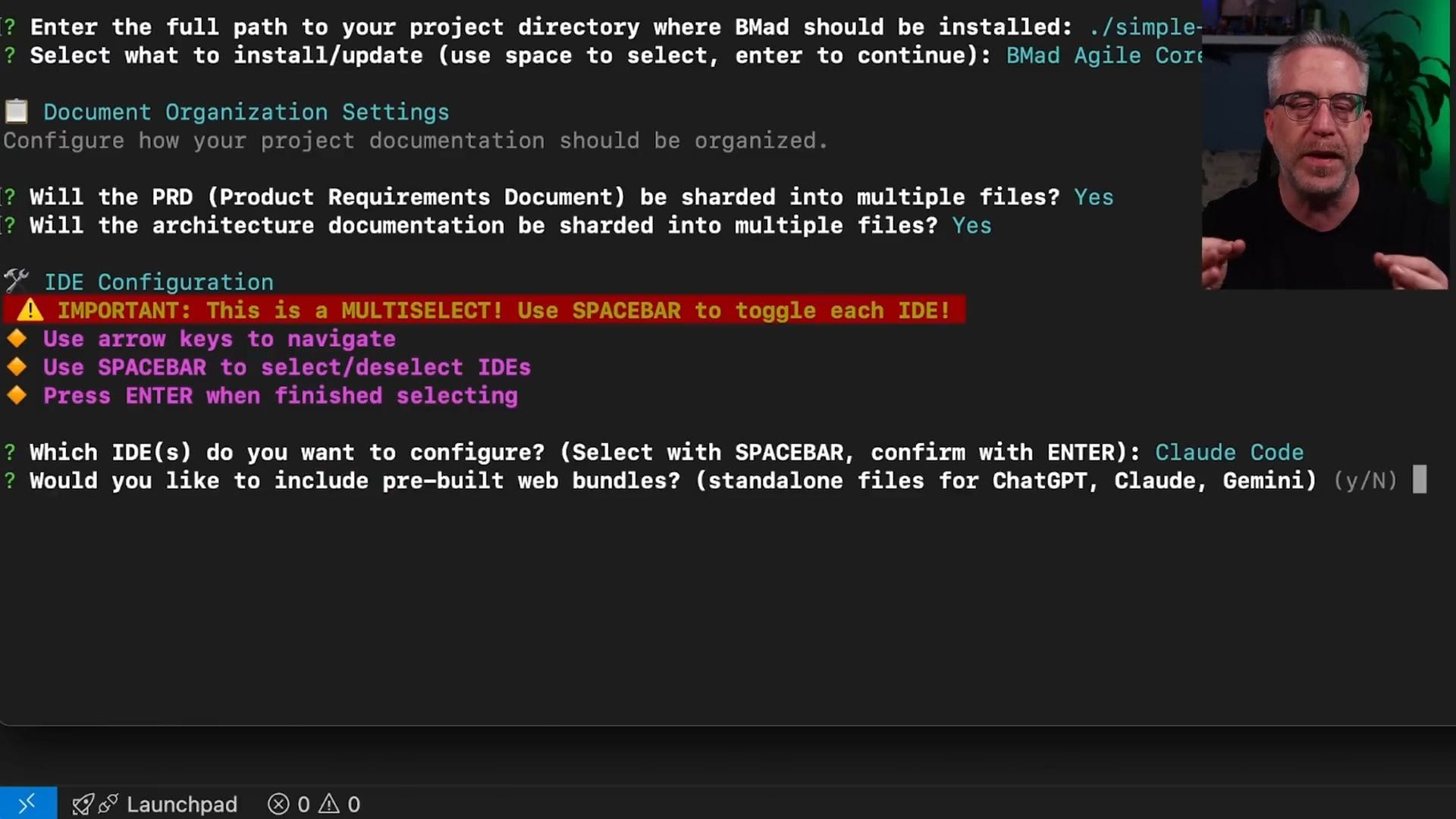The image size is (1456, 819).
Task: Click the plug connection icon in status bar
Action: 108,804
